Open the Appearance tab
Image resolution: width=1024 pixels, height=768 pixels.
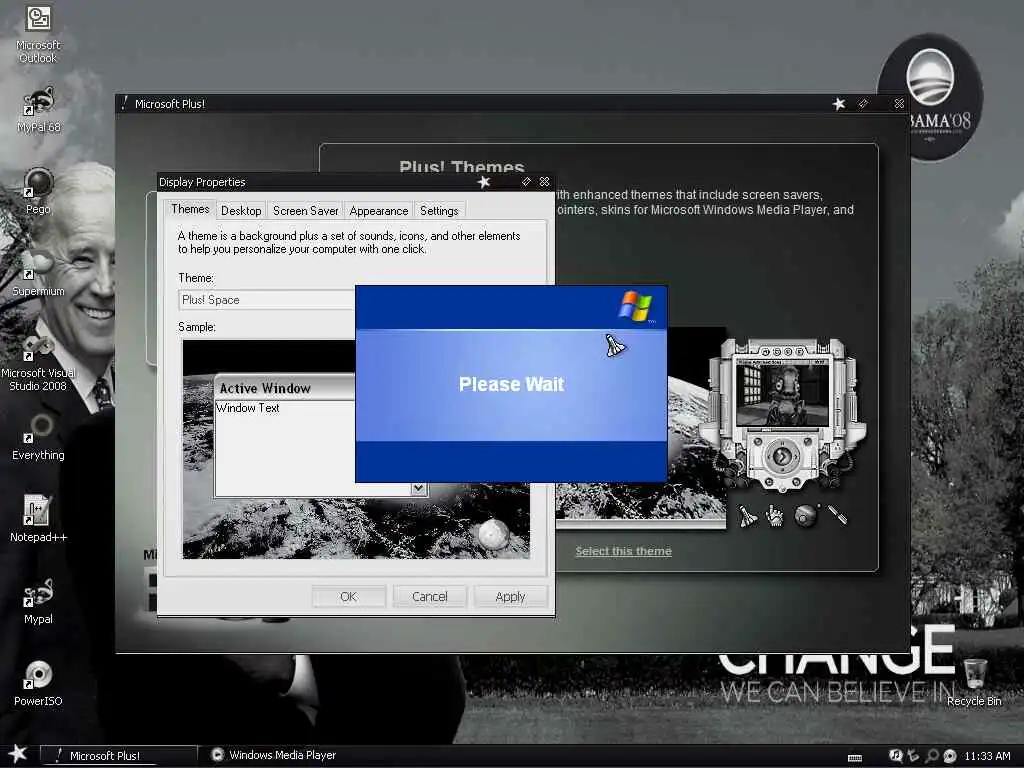(x=379, y=210)
